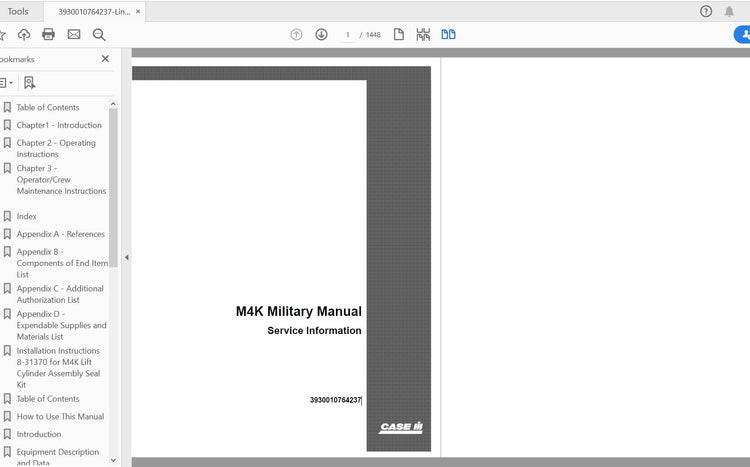Toggle two-page view icon

pos(448,34)
